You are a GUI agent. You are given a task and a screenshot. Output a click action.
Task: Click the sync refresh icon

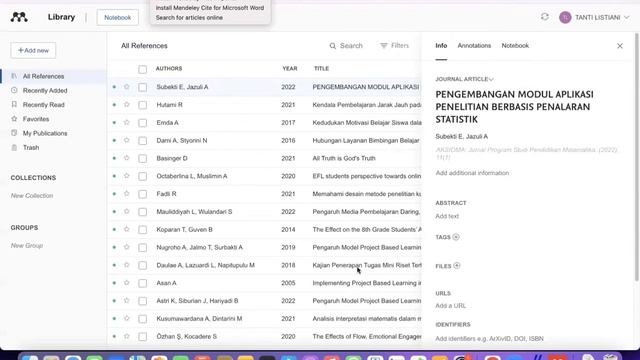click(544, 17)
